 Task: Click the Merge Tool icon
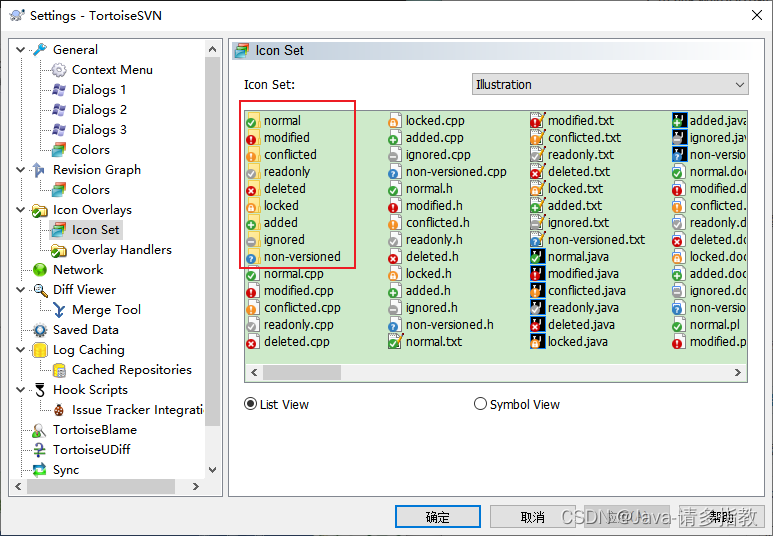[59, 310]
